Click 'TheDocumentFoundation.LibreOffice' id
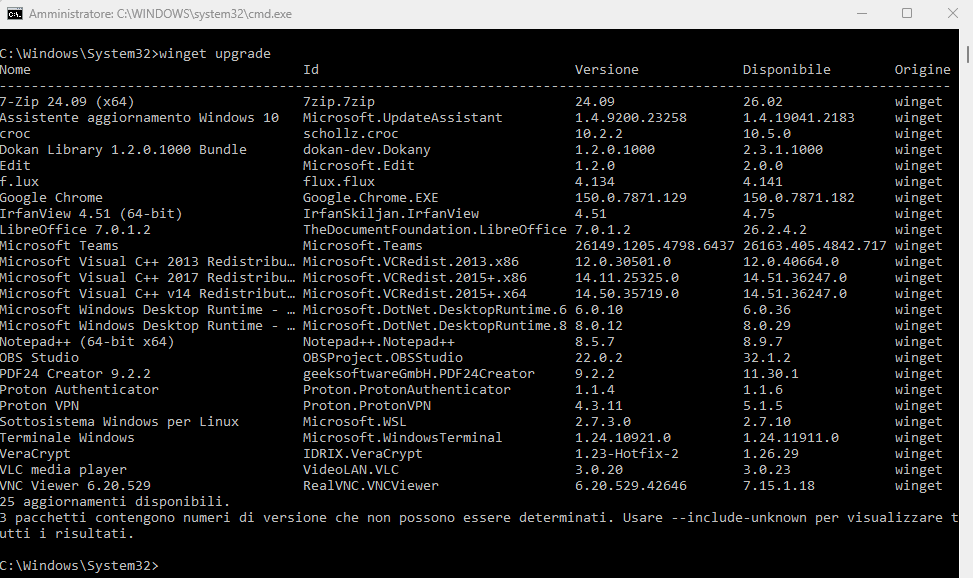The width and height of the screenshot is (973, 578). (434, 230)
